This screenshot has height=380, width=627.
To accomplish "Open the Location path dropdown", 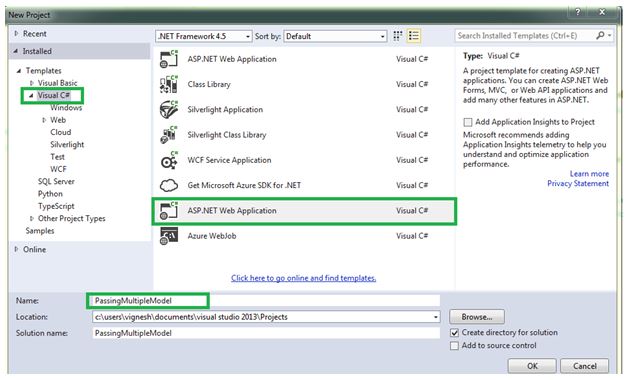I will point(435,317).
